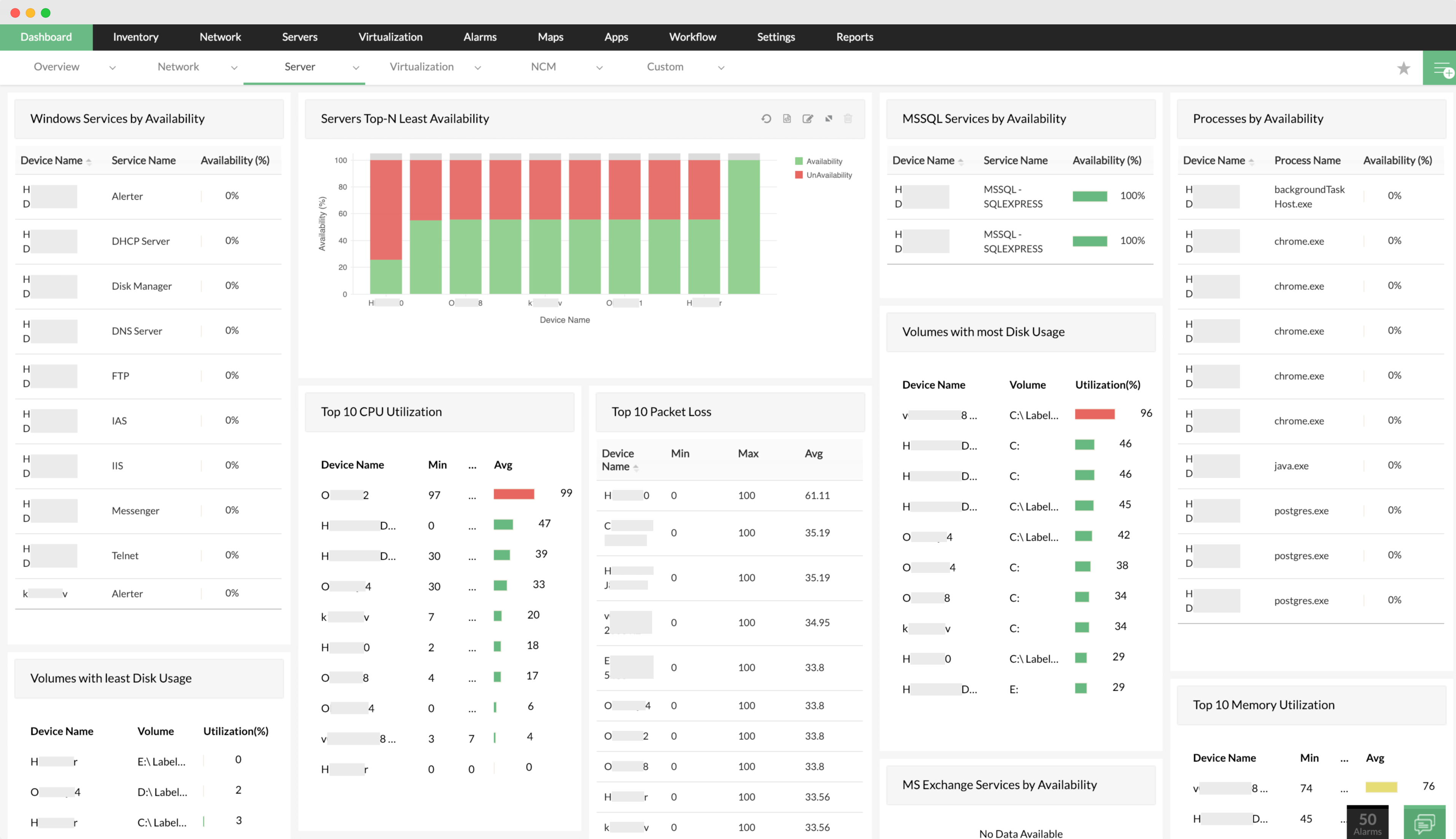The height and width of the screenshot is (839, 1456).
Task: Open the Reports menu item
Action: (854, 37)
